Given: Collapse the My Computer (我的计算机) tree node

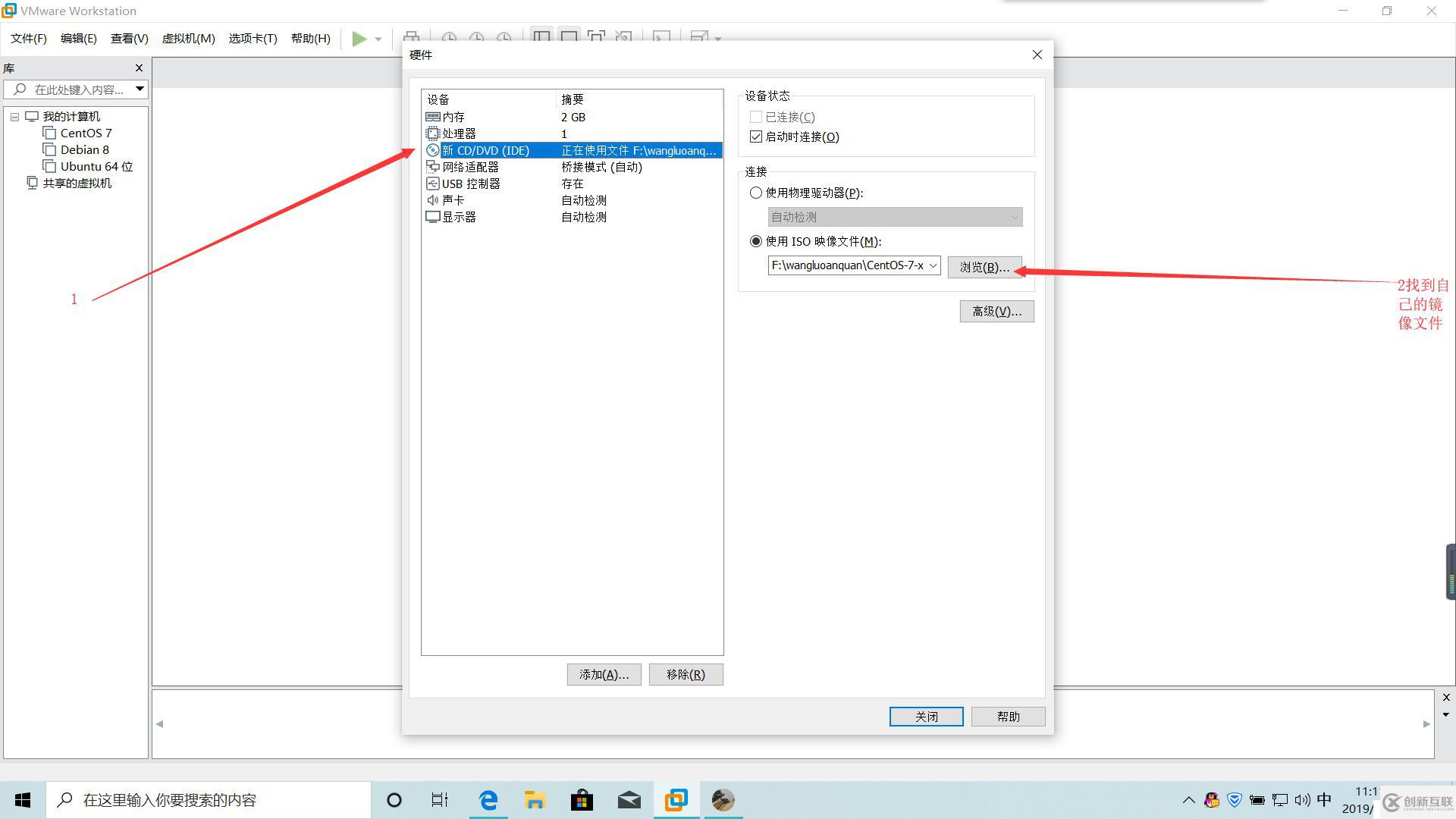Looking at the screenshot, I should 14,117.
